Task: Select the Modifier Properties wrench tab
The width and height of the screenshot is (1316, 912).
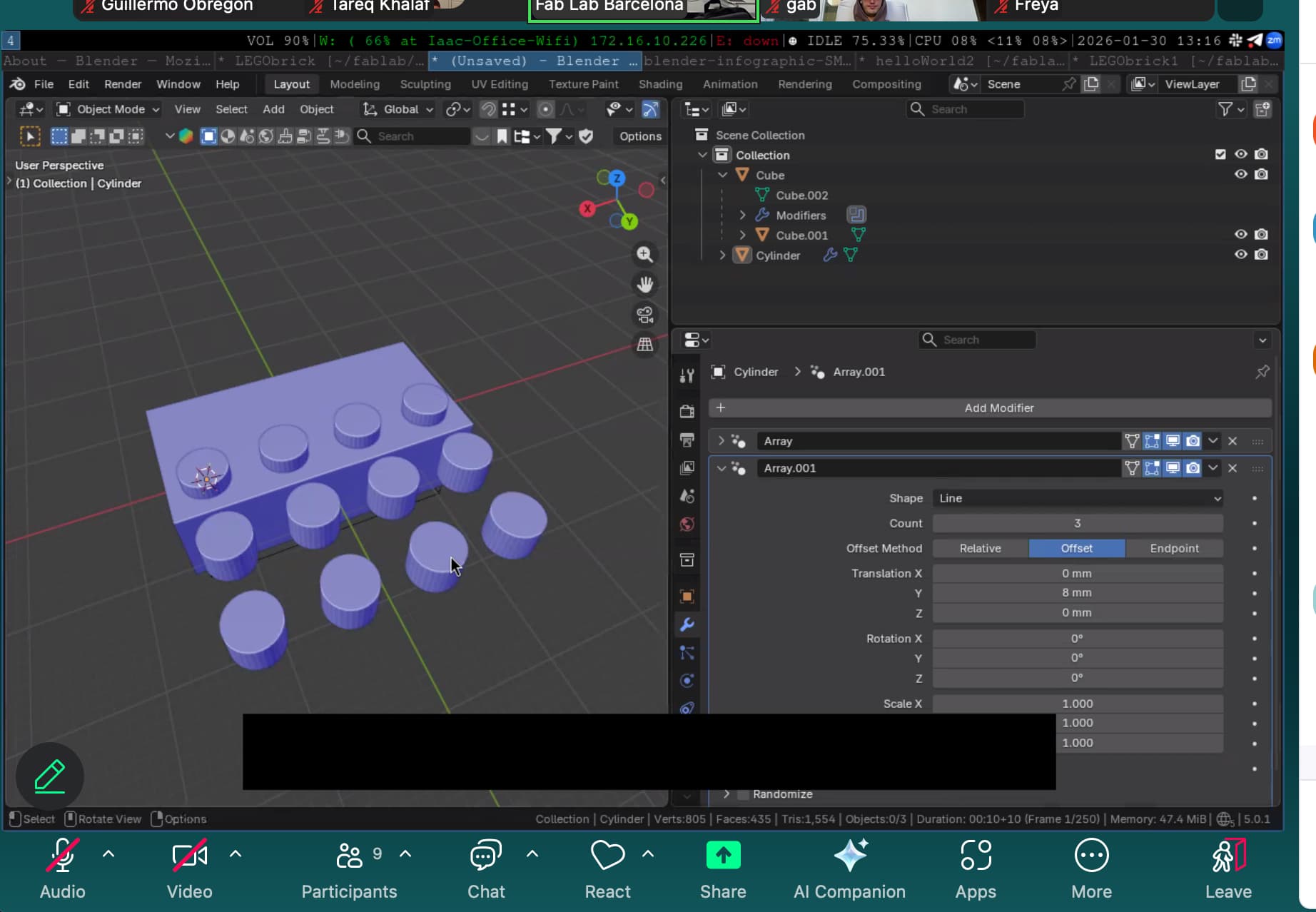Action: 687,624
